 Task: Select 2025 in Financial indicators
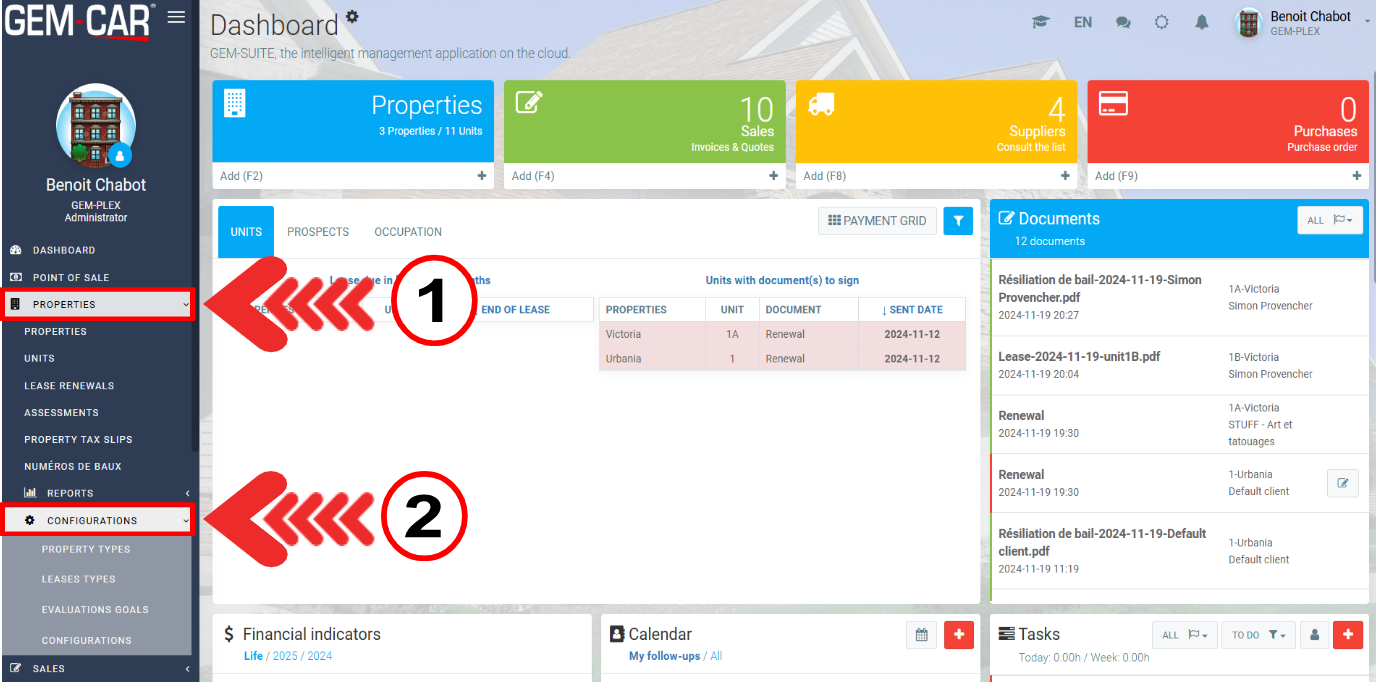(286, 656)
